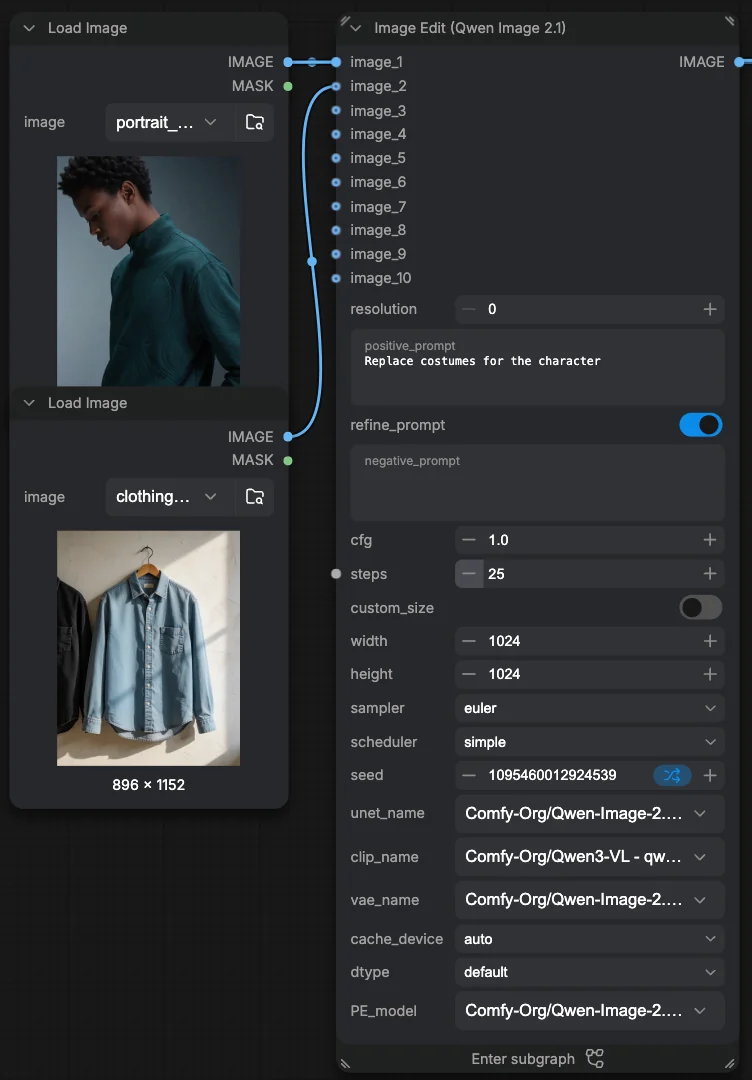Click top Load Image MASK output dot
752x1080 pixels.
288,86
